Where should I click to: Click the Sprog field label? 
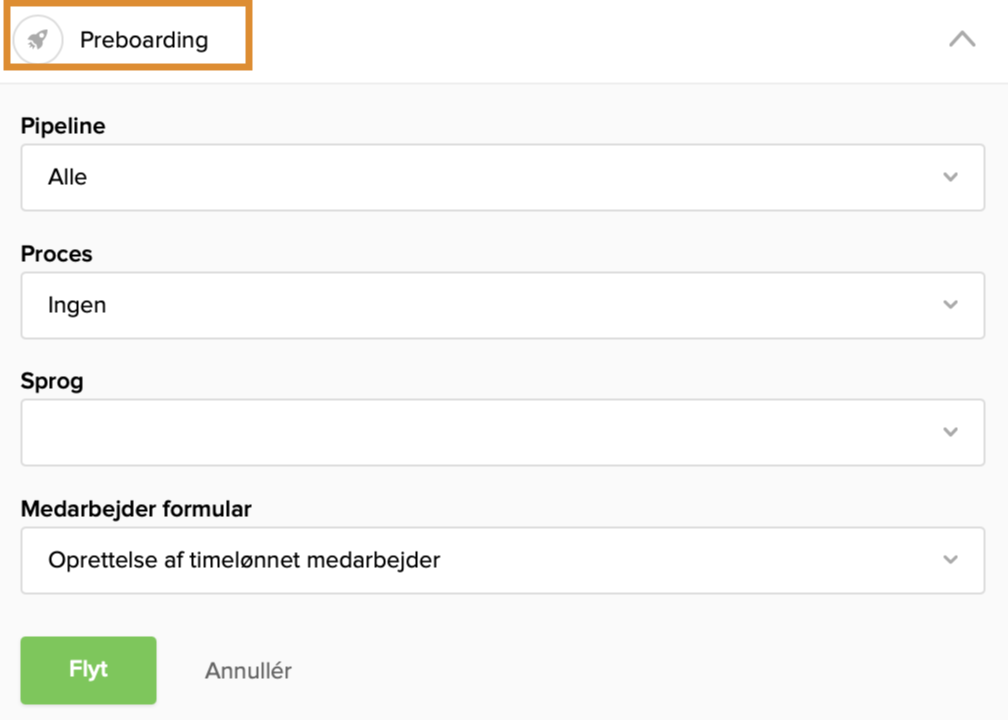[52, 381]
